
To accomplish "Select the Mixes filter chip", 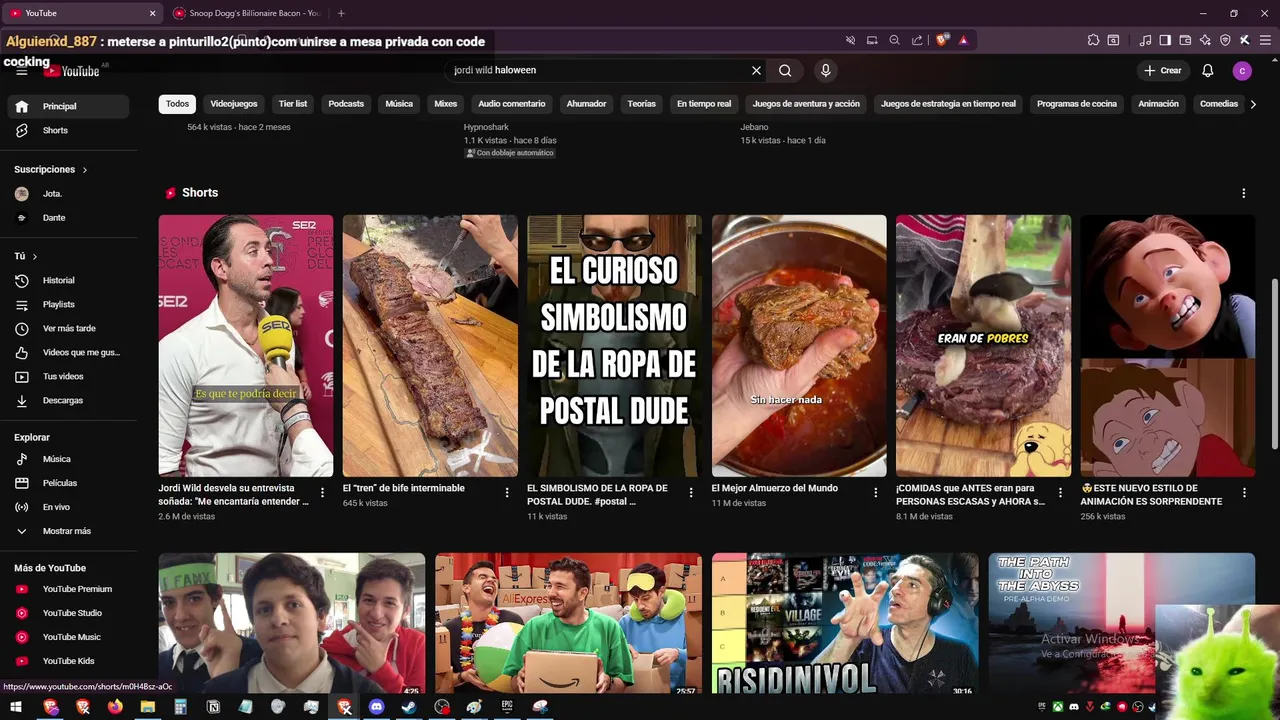I will click(445, 104).
